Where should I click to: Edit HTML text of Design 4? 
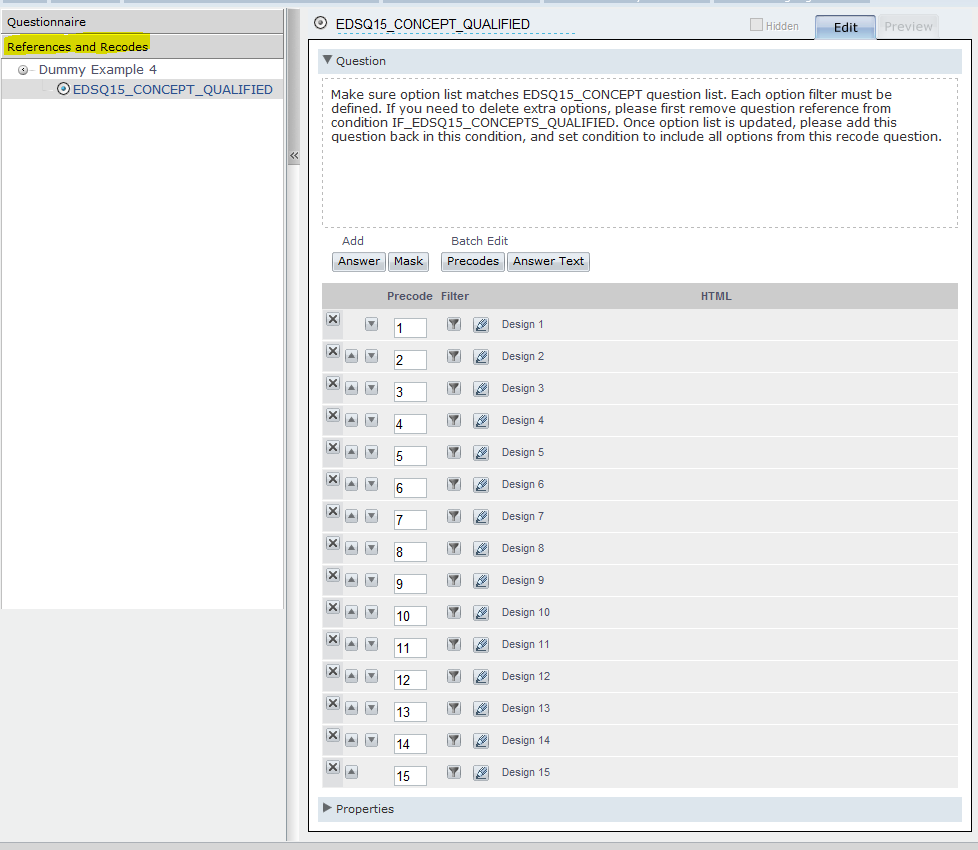click(481, 421)
